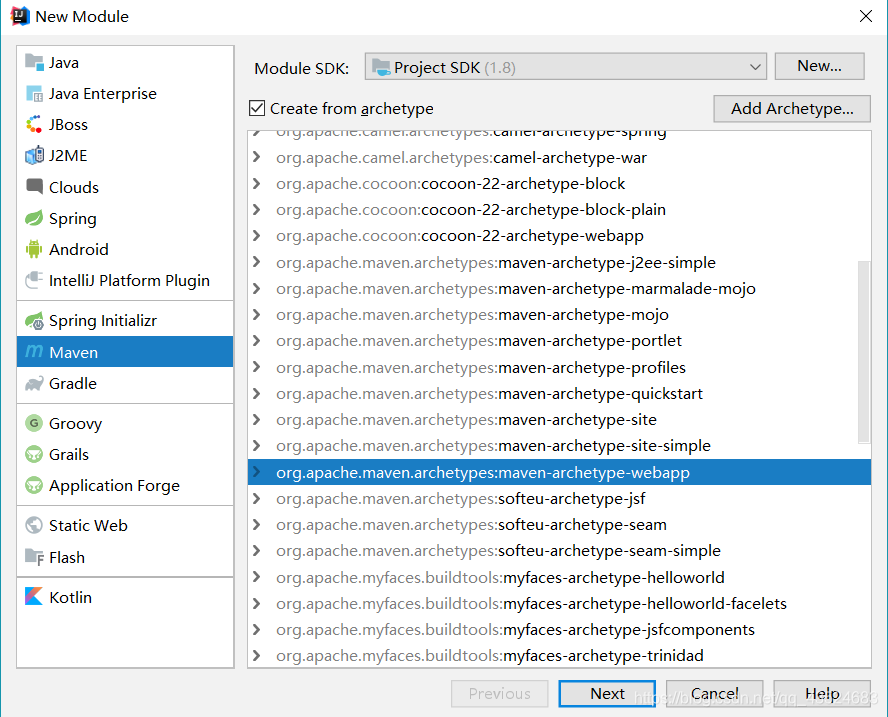888x717 pixels.
Task: Close the New Module dialog
Action: coord(865,16)
